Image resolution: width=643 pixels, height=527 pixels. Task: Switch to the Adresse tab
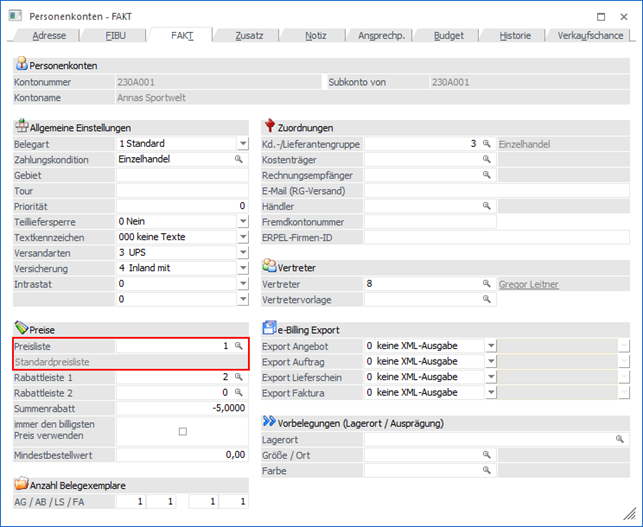pyautogui.click(x=50, y=35)
